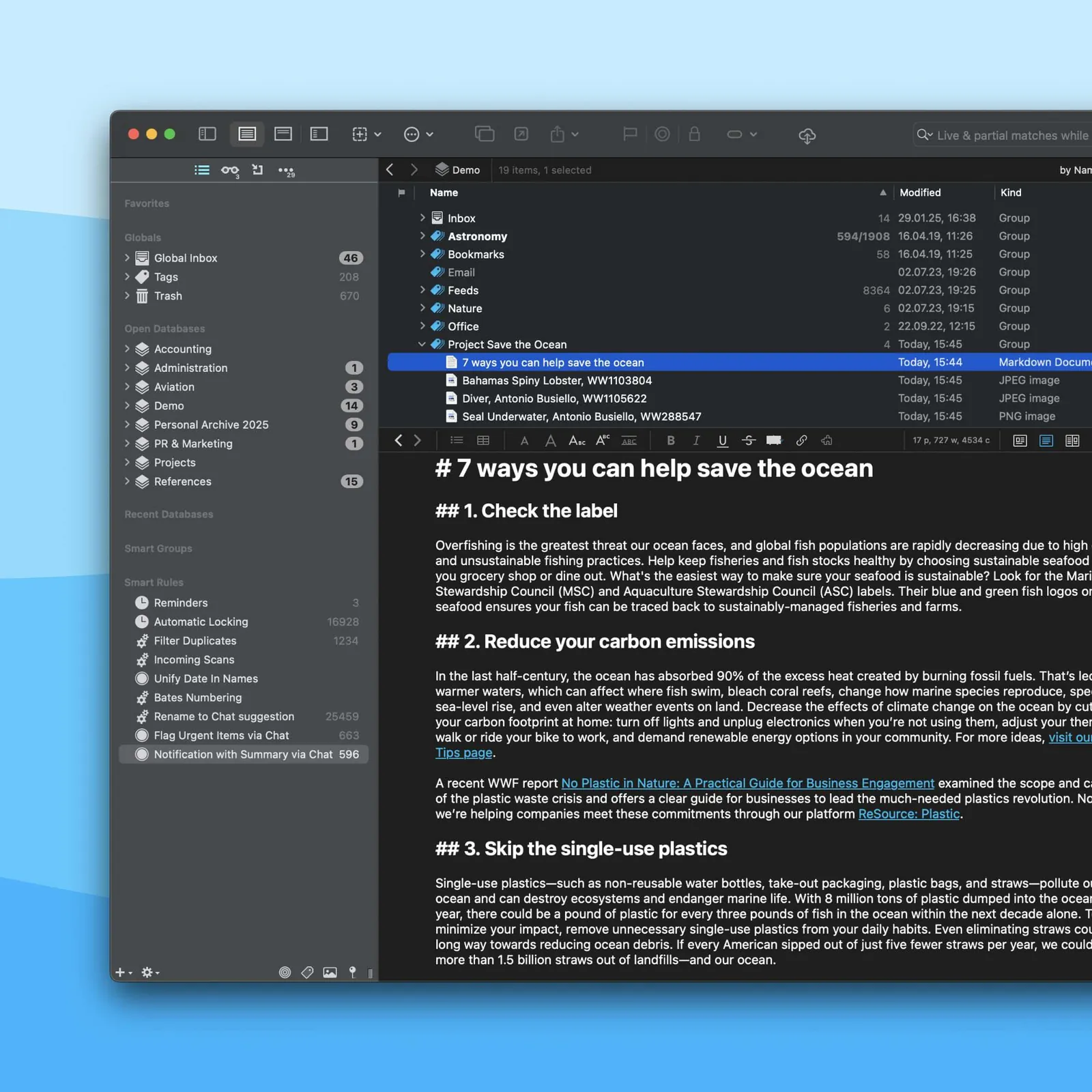The width and height of the screenshot is (1092, 1092).
Task: Click the cloud sync icon
Action: click(807, 135)
